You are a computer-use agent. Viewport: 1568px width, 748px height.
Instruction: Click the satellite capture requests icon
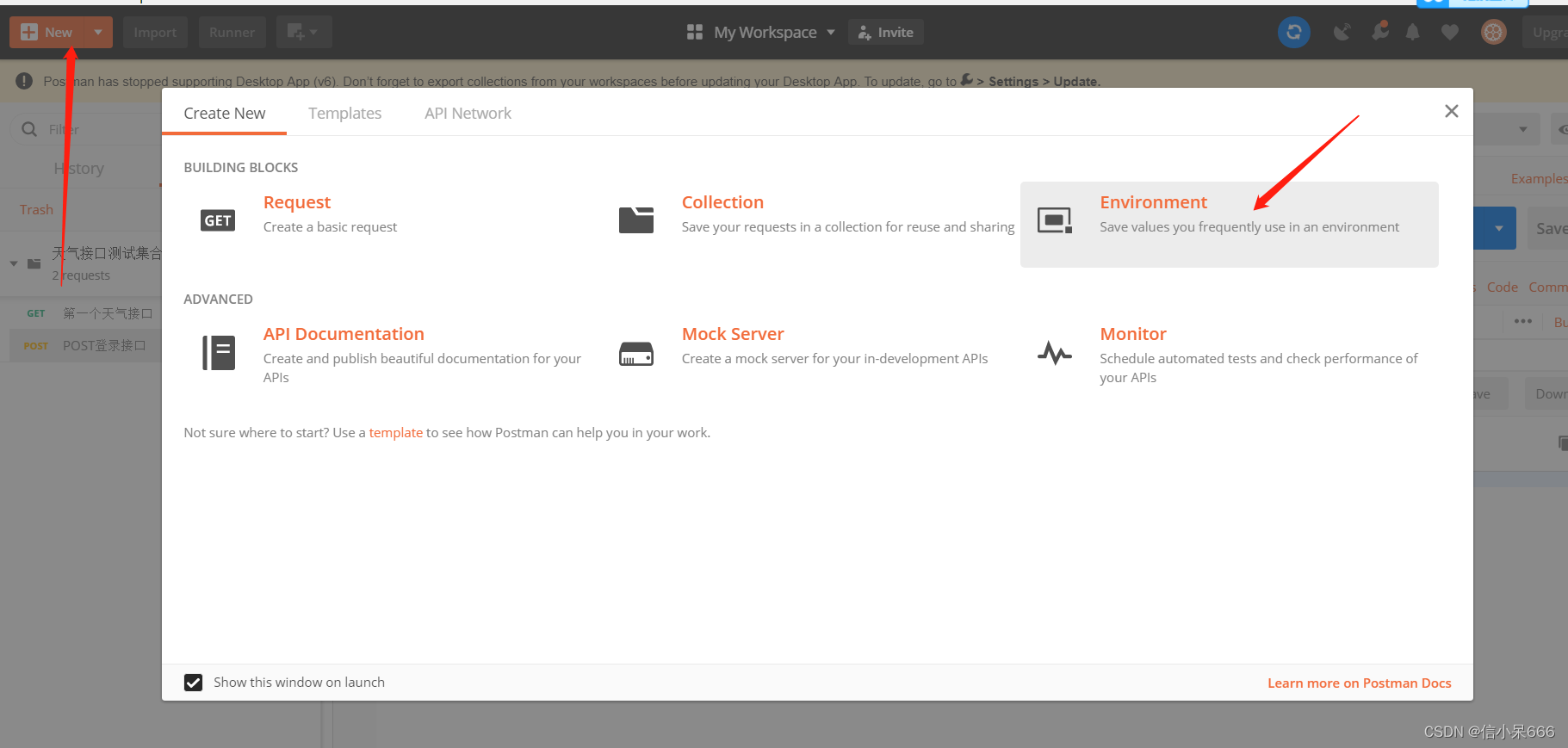click(1342, 33)
